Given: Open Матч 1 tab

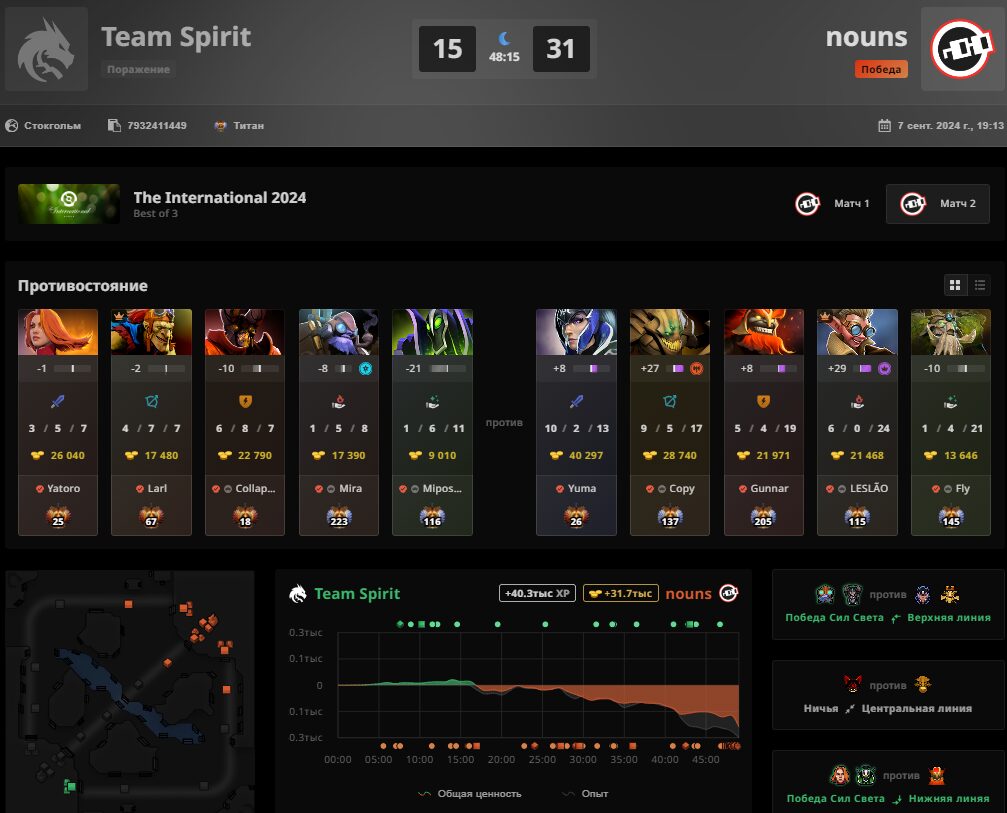Looking at the screenshot, I should pyautogui.click(x=833, y=204).
